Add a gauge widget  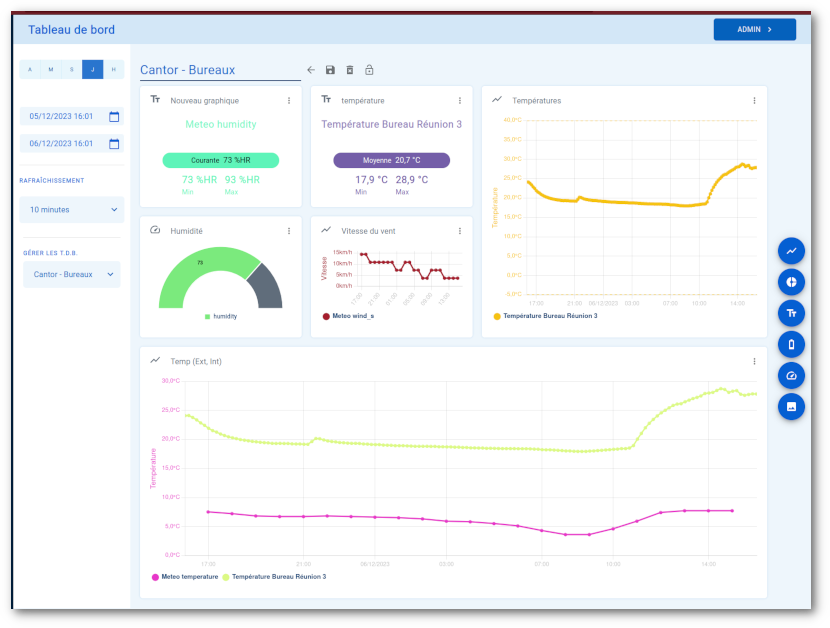click(x=791, y=375)
